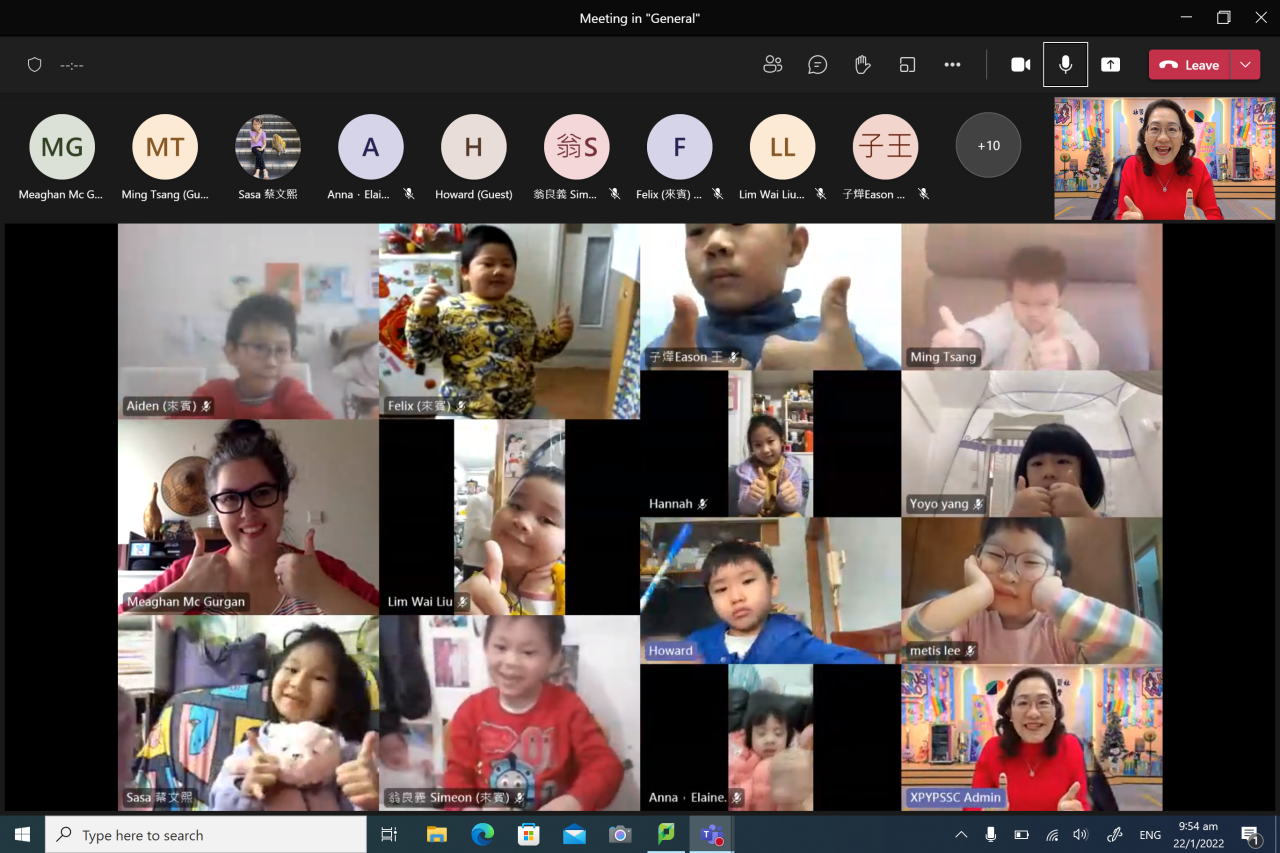Select the XPYPSSC Admin video tile

[1031, 738]
